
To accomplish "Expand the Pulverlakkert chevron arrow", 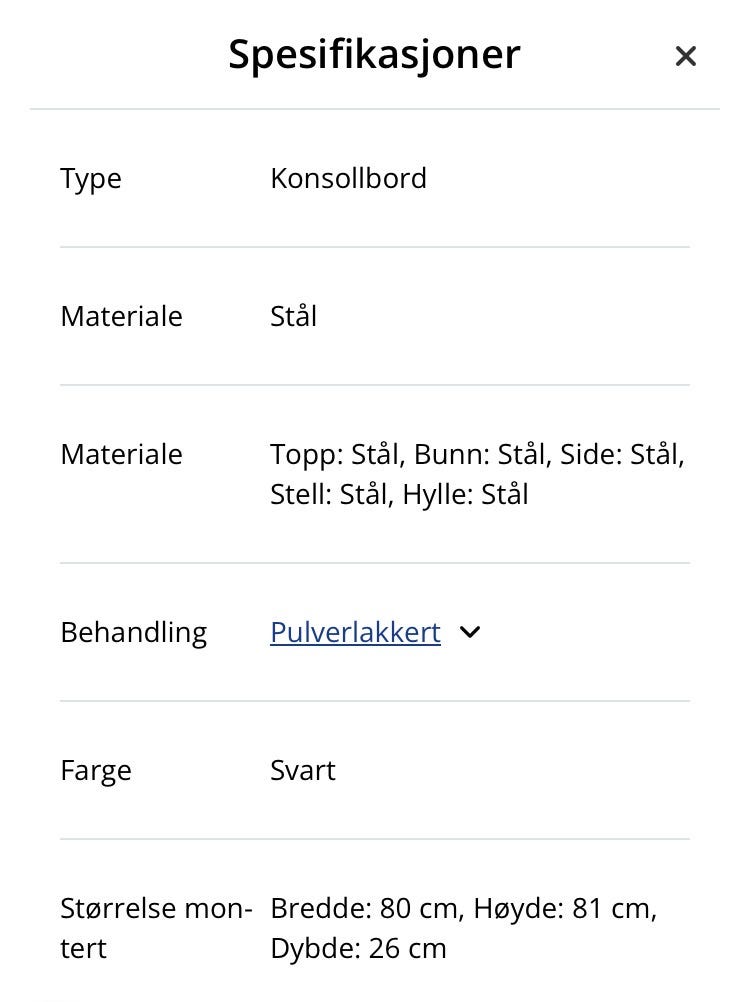I will 470,632.
